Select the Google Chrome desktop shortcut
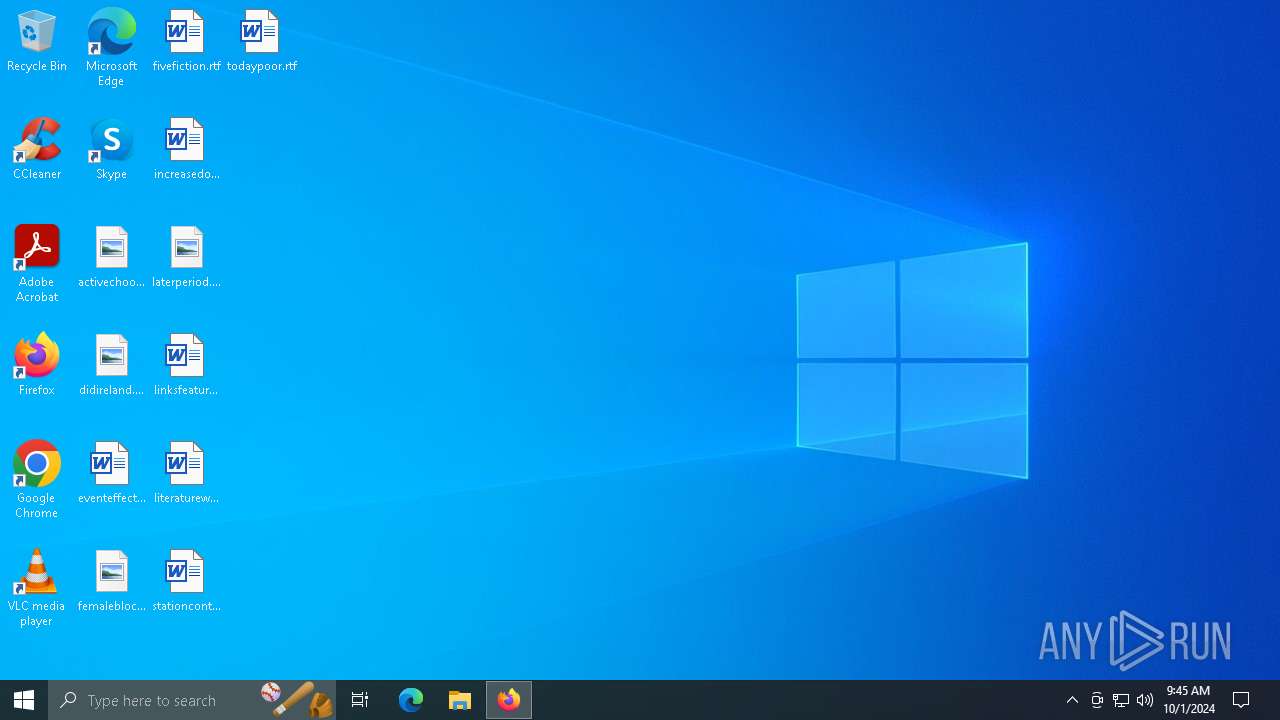Viewport: 1280px width, 720px height. click(37, 479)
